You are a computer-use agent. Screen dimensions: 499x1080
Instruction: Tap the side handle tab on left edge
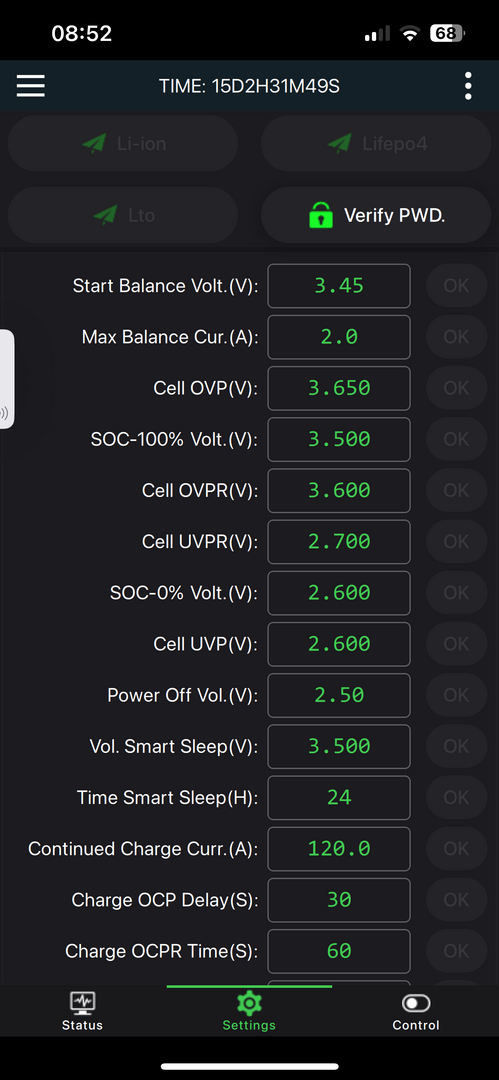click(6, 379)
